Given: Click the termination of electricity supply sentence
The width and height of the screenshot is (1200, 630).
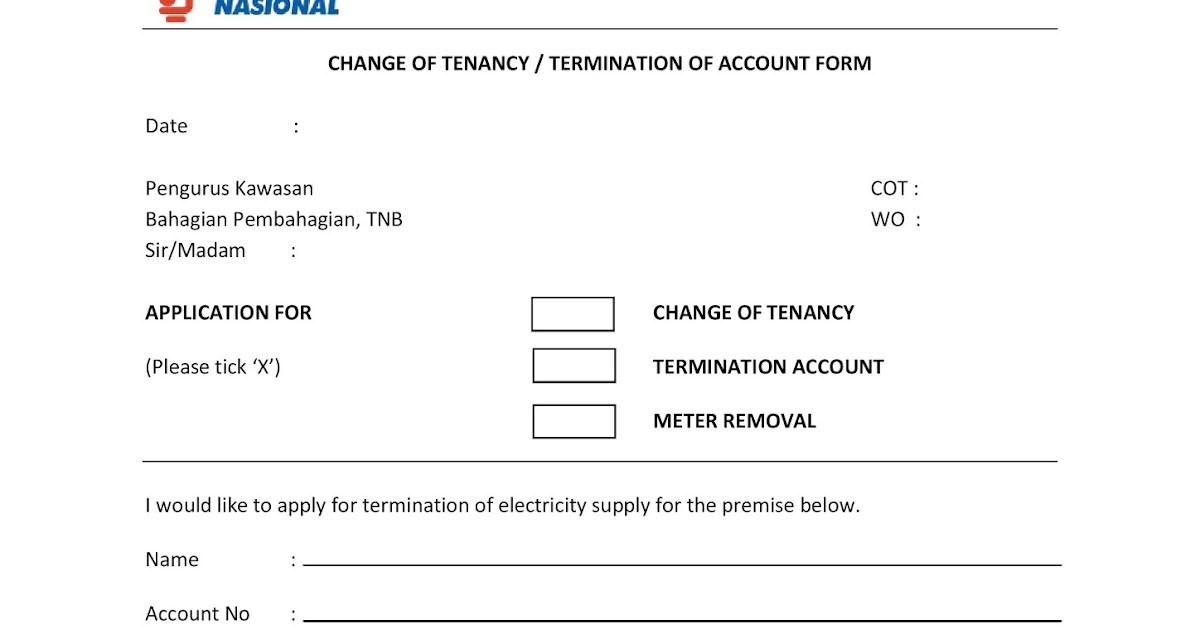Looking at the screenshot, I should click(x=503, y=506).
